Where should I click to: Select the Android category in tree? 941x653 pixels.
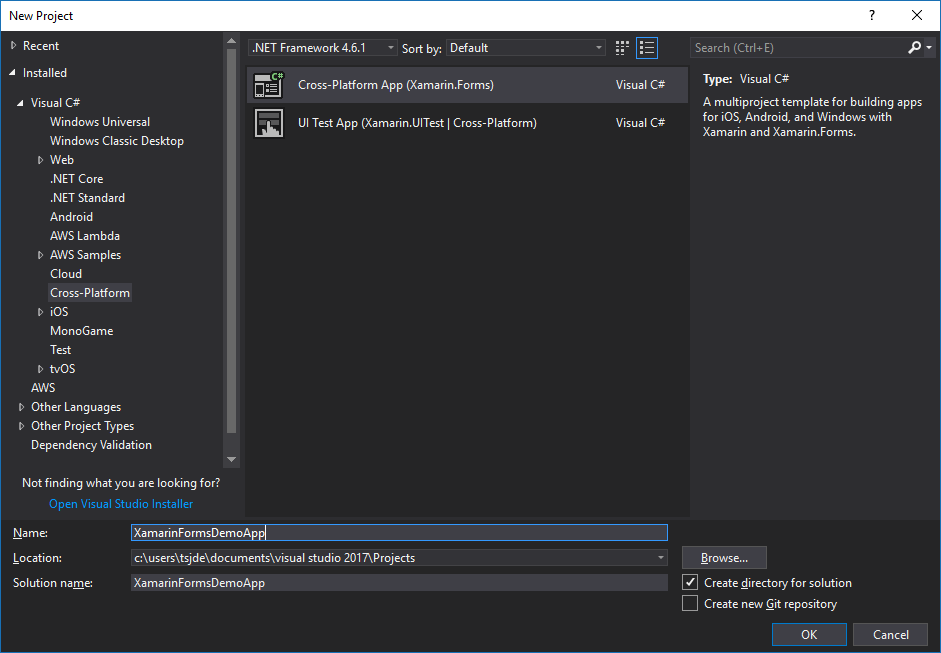point(71,217)
